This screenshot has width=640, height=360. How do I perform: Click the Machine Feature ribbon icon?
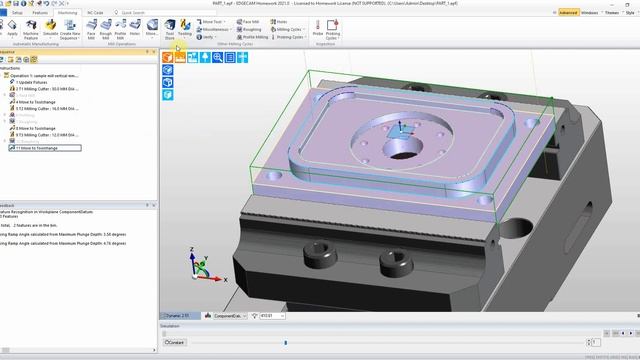[31, 29]
